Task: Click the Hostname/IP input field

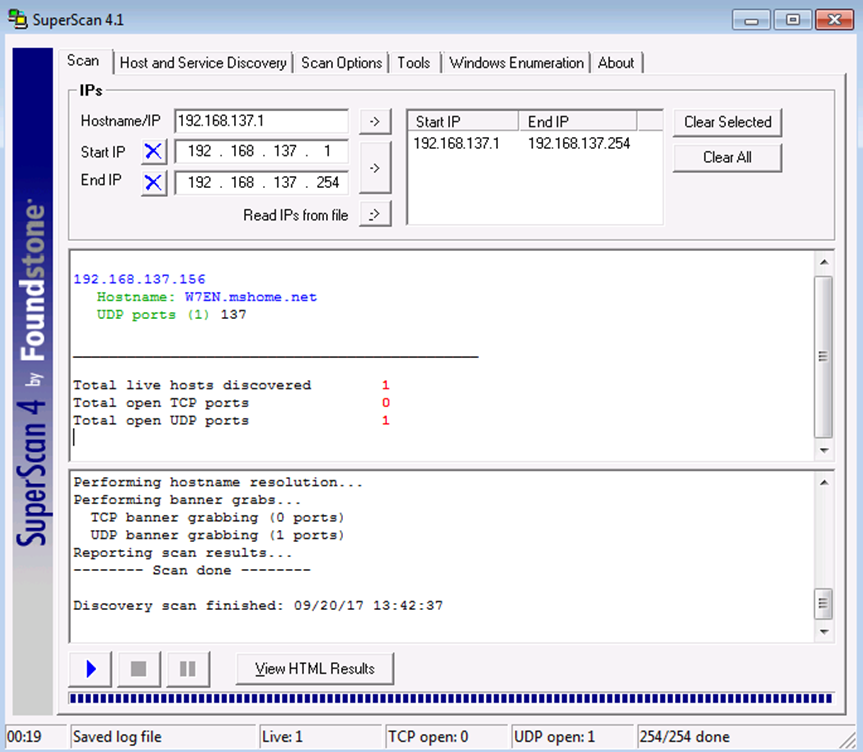Action: (261, 121)
